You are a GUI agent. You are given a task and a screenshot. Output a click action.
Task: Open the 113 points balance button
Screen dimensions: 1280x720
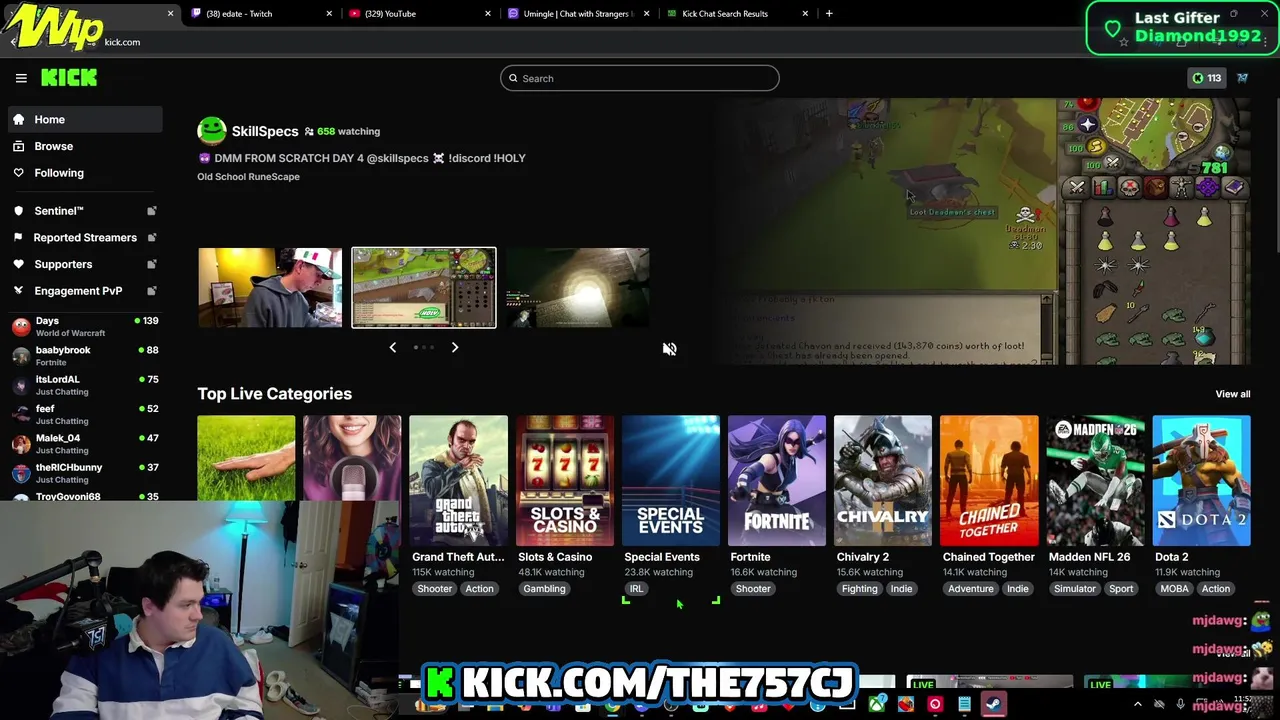1206,78
